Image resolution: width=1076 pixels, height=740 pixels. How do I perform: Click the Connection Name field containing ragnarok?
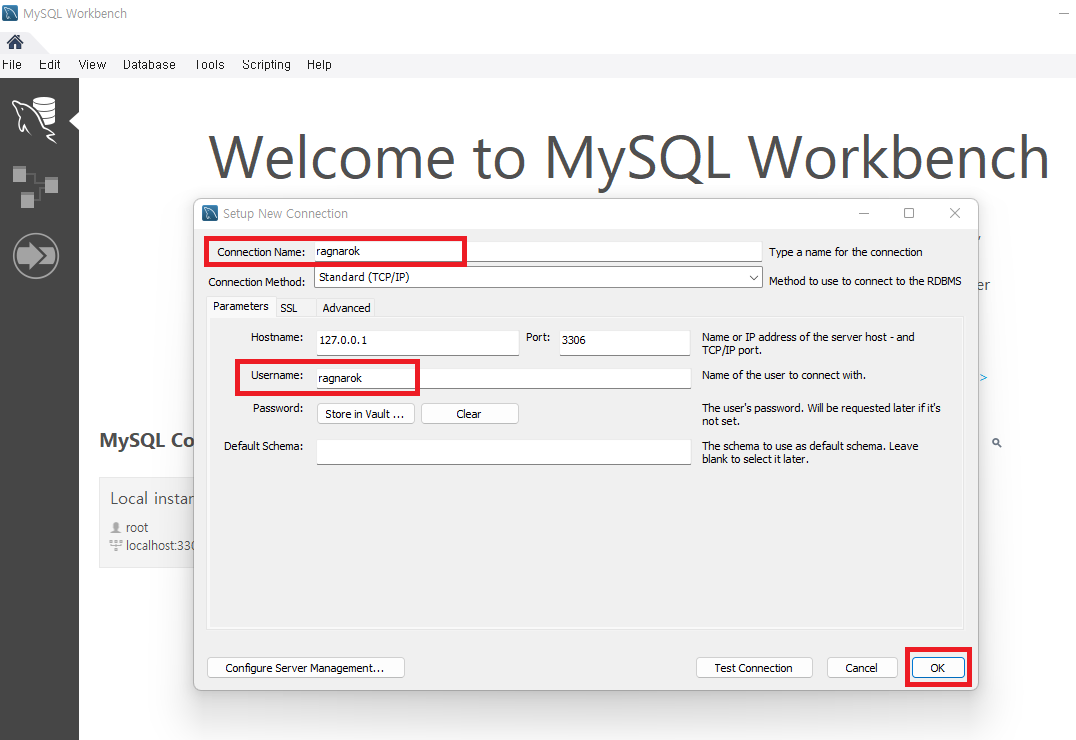[x=538, y=251]
